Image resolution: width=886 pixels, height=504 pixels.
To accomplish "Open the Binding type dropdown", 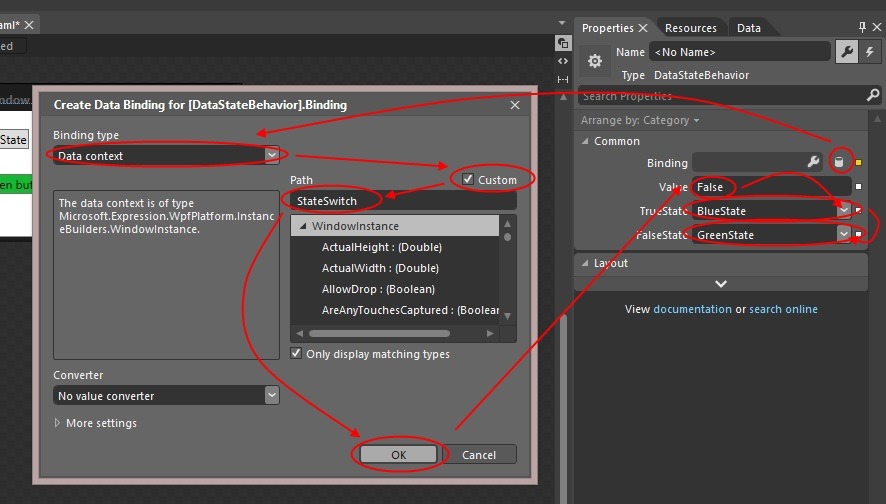I will coord(271,155).
